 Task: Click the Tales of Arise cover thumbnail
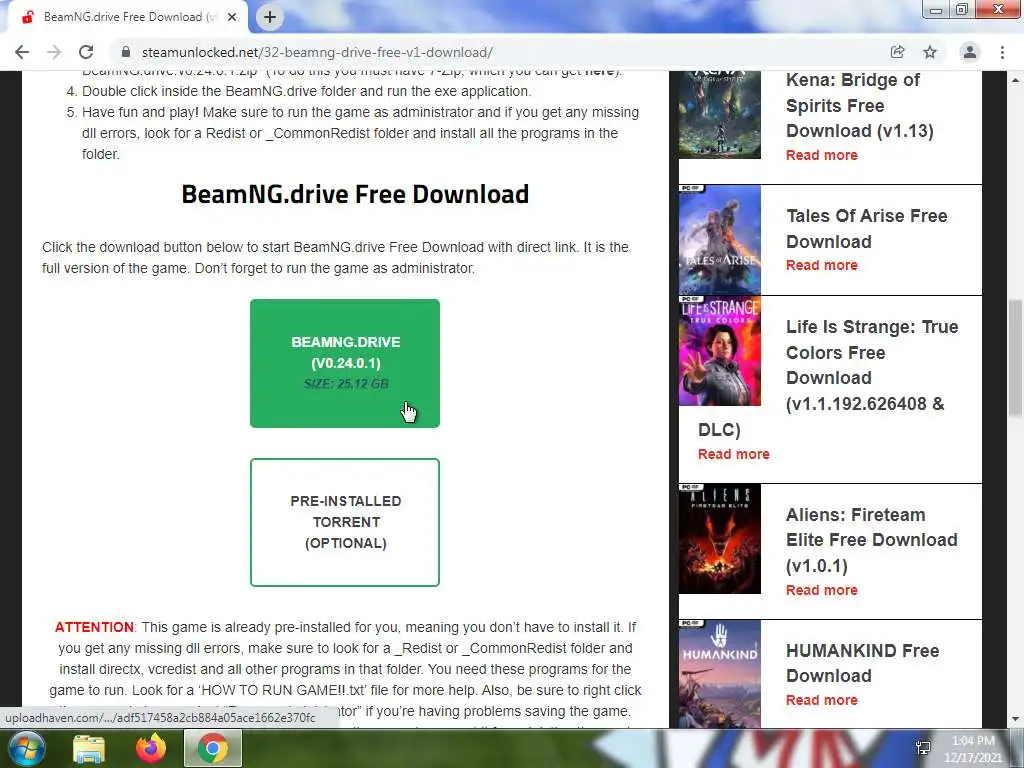720,240
